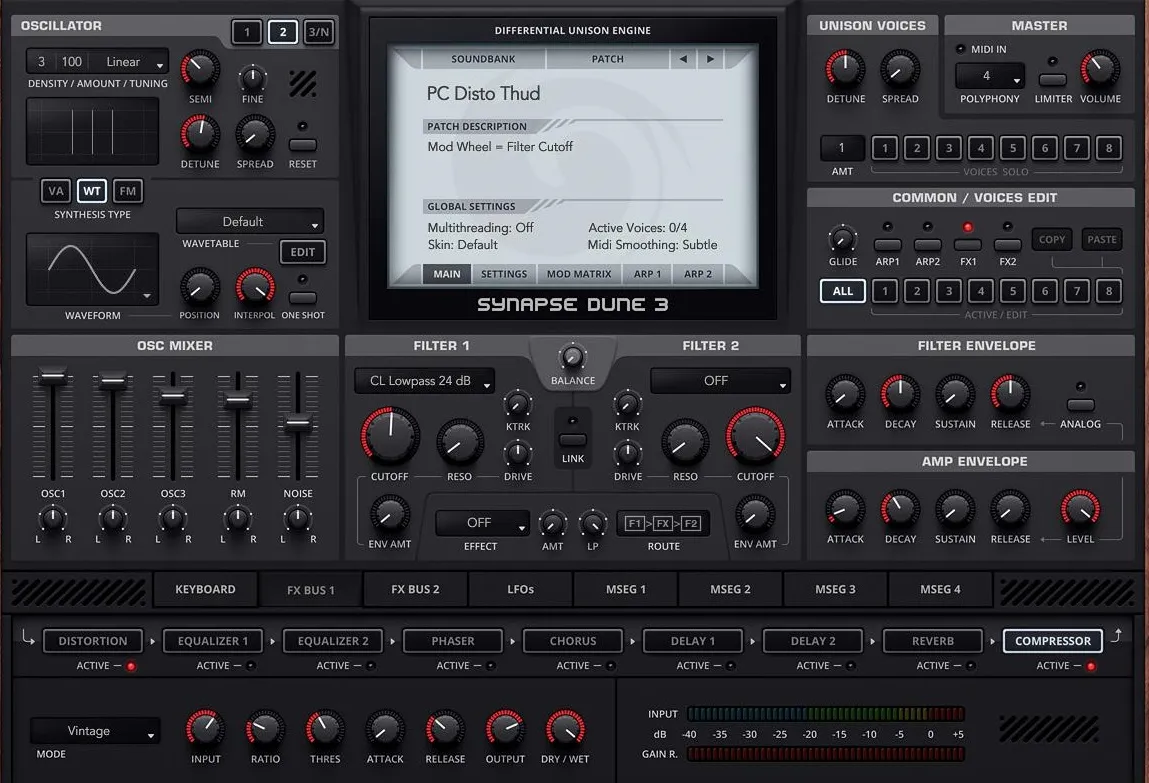
Task: Toggle the filter LINK switch
Action: [572, 439]
